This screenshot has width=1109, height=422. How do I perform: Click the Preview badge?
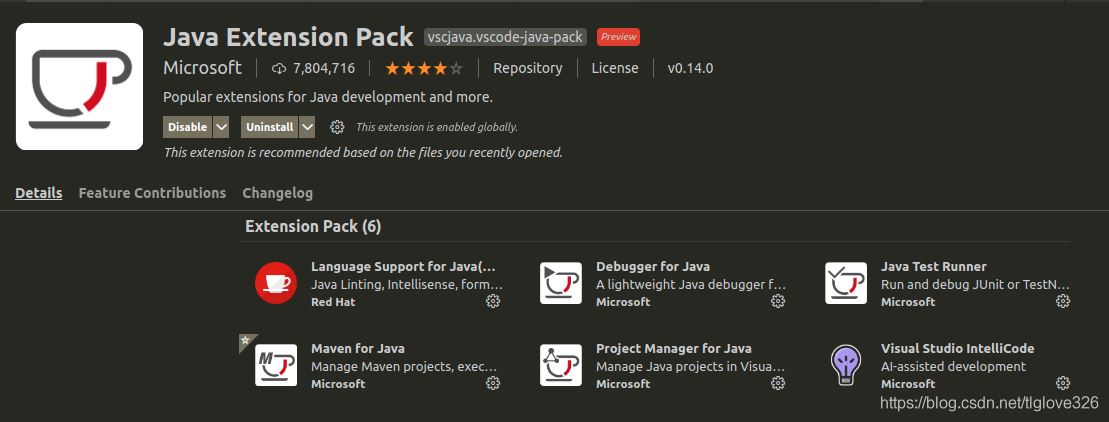click(618, 37)
